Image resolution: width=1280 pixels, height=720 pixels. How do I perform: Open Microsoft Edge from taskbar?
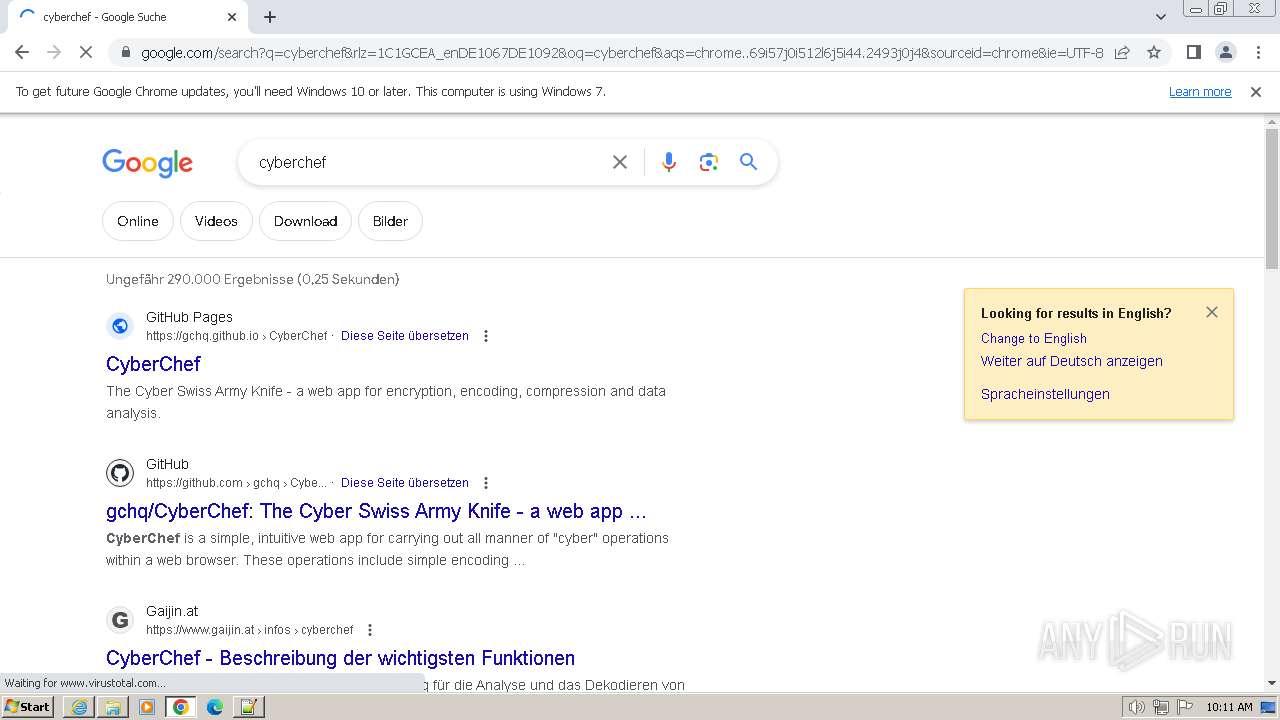[215, 707]
